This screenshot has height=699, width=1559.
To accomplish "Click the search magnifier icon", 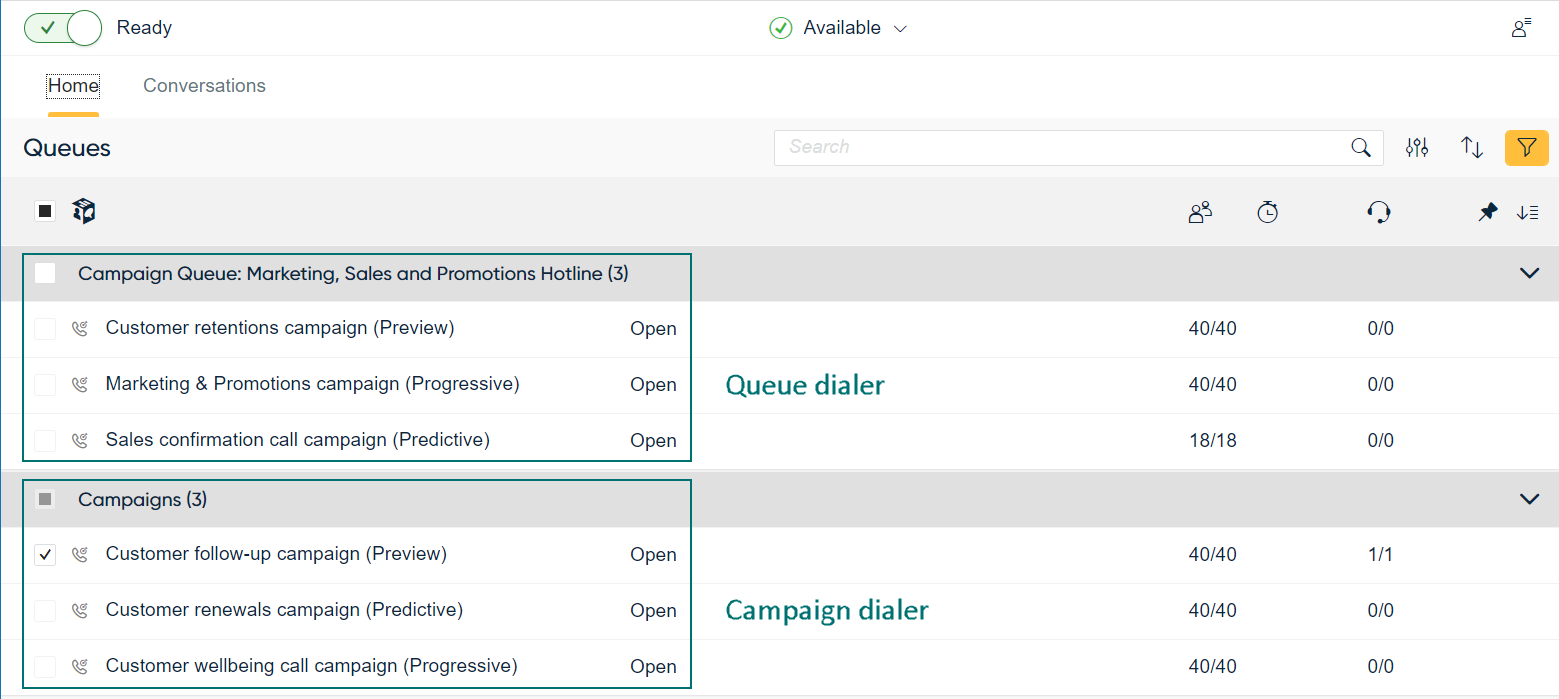I will point(1360,148).
